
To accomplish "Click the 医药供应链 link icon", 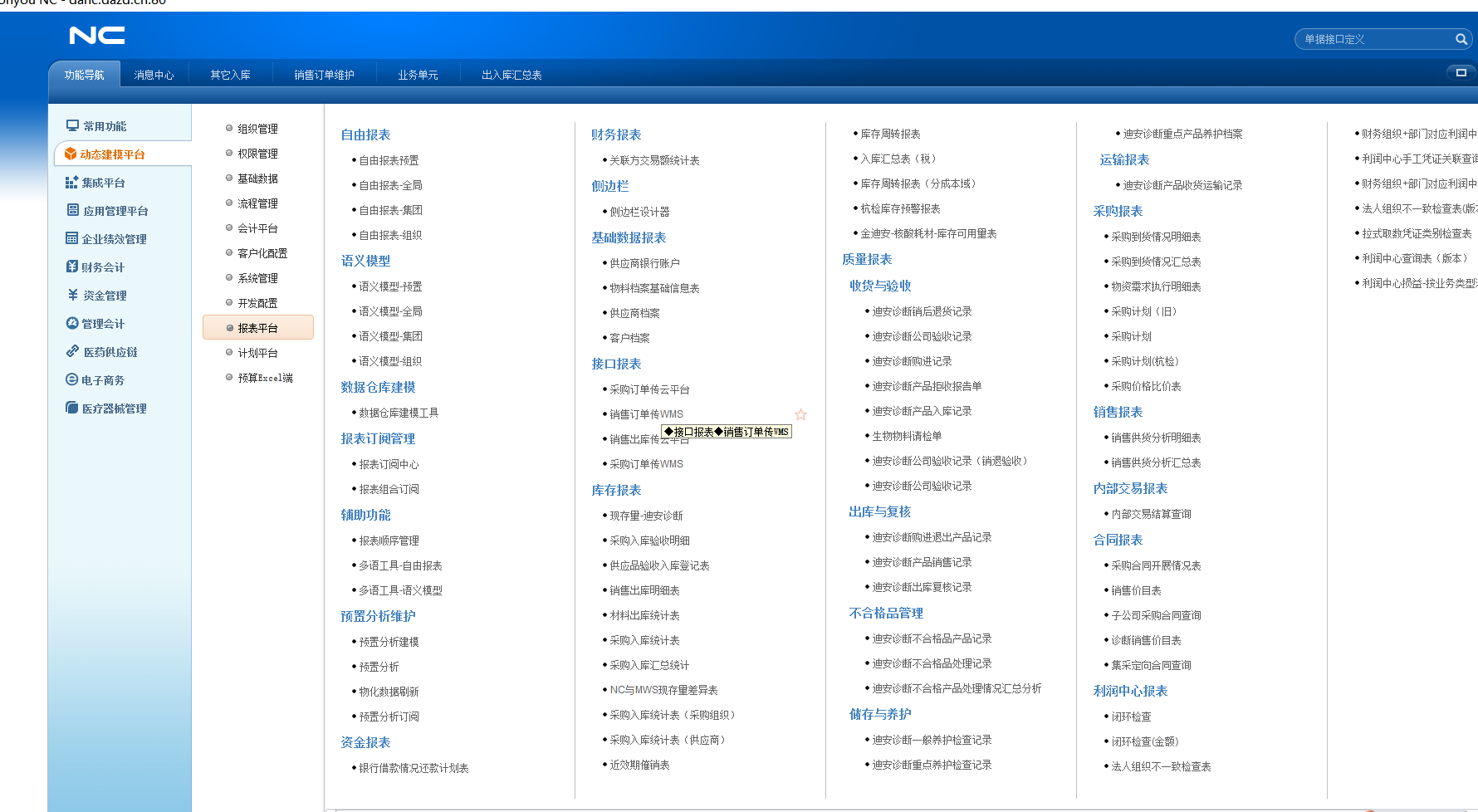I will 72,351.
